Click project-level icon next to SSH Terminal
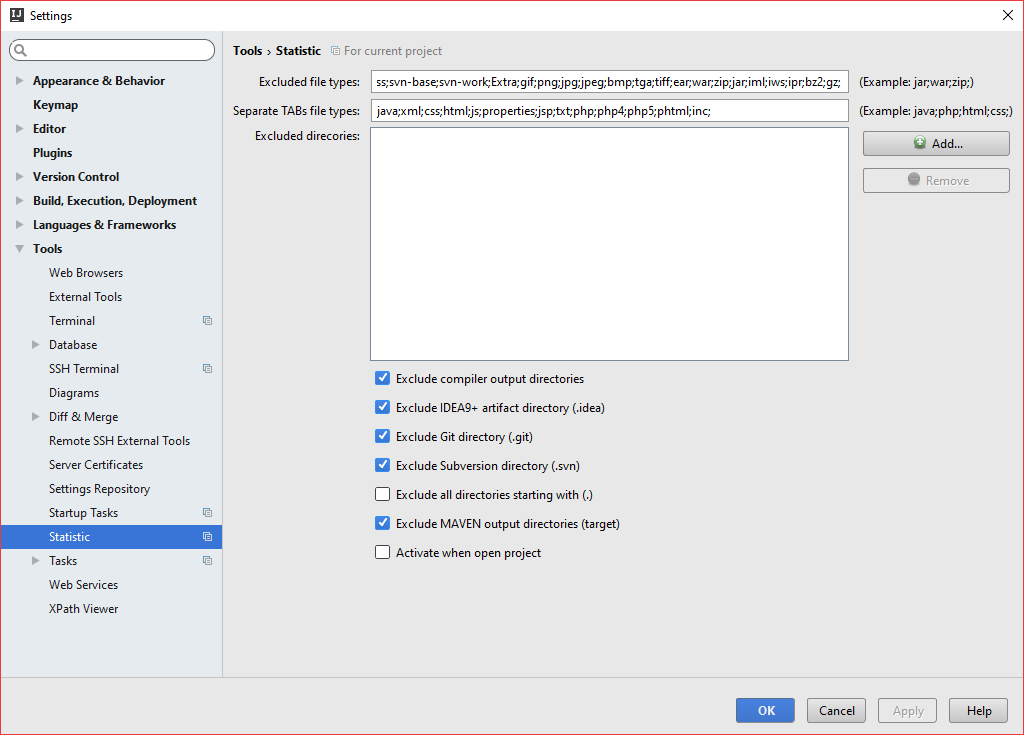This screenshot has height=735, width=1024. (208, 369)
